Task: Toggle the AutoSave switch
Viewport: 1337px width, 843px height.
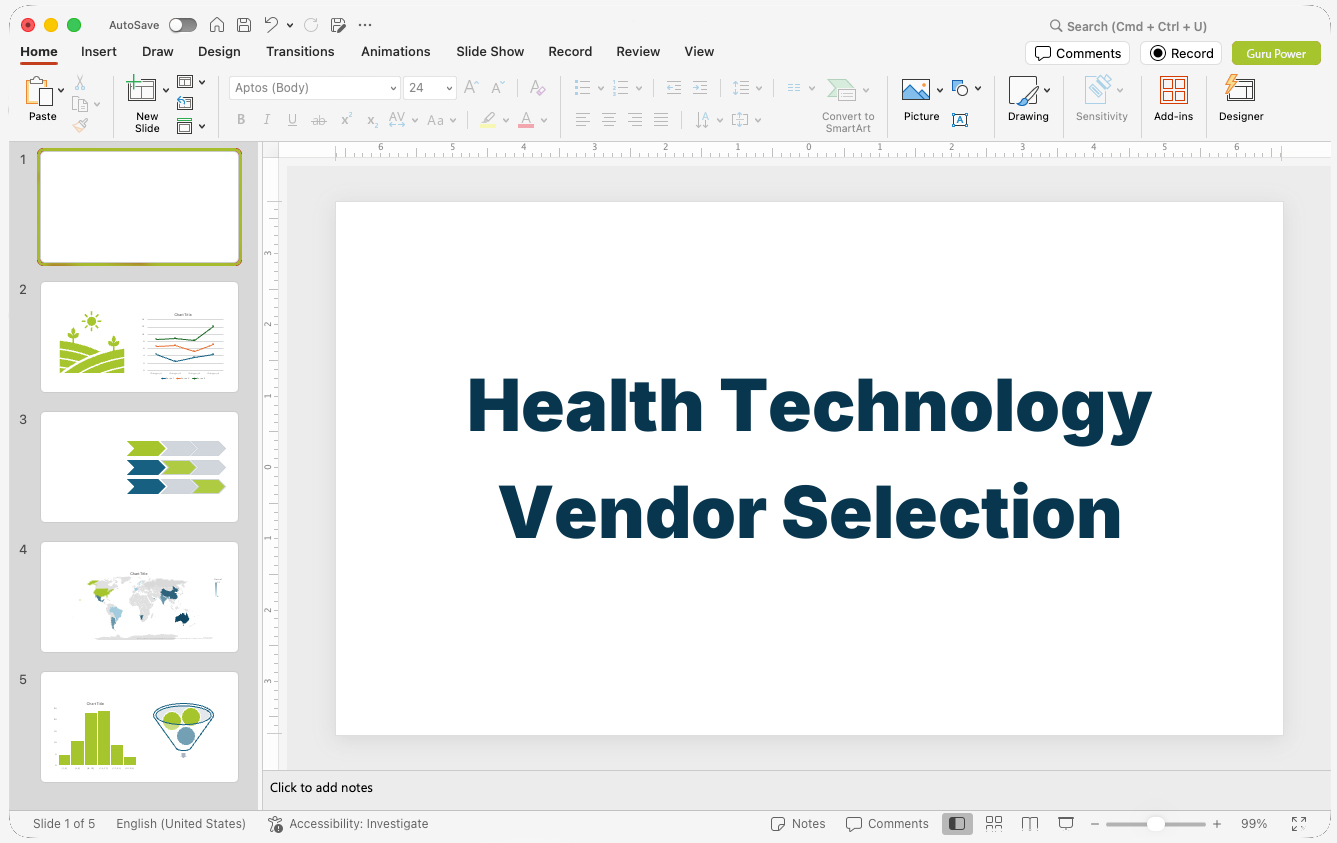Action: (x=183, y=25)
